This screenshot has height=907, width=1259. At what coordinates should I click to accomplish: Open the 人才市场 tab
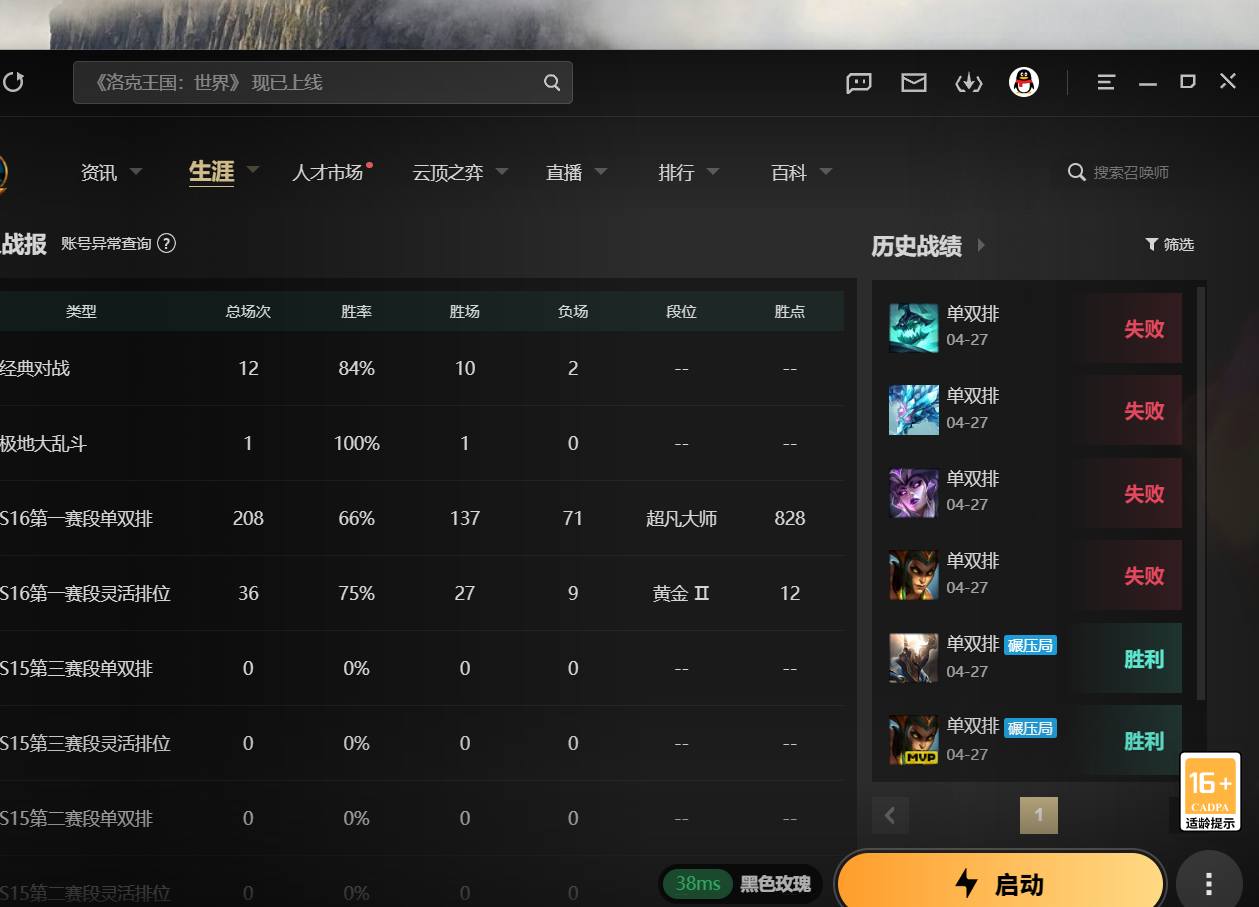[327, 172]
